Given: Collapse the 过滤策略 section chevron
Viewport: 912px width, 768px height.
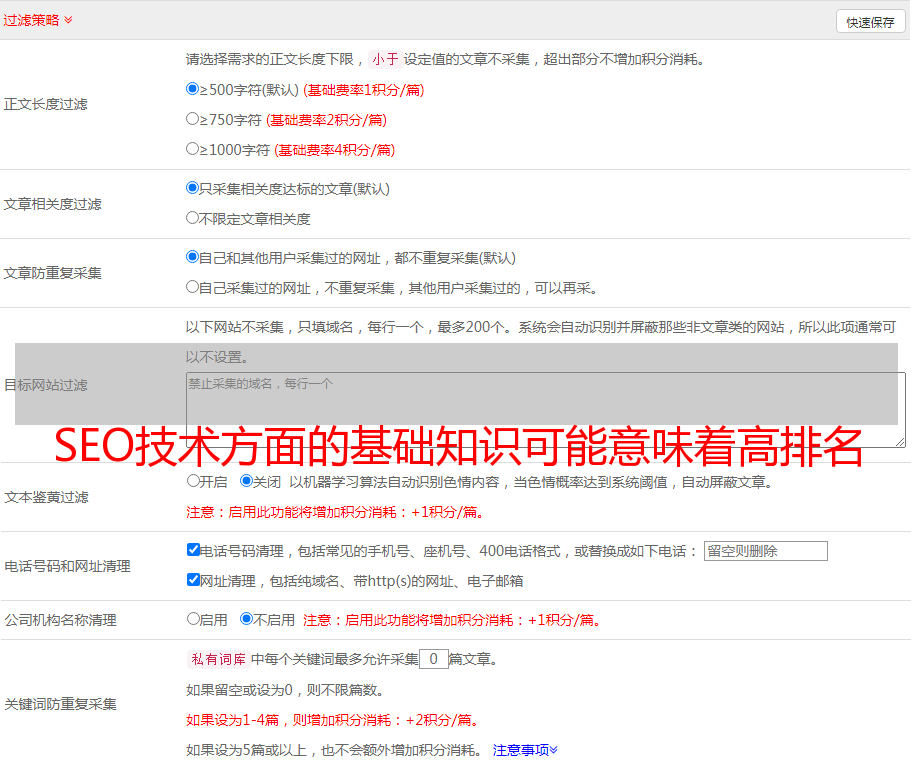Looking at the screenshot, I should tap(68, 20).
